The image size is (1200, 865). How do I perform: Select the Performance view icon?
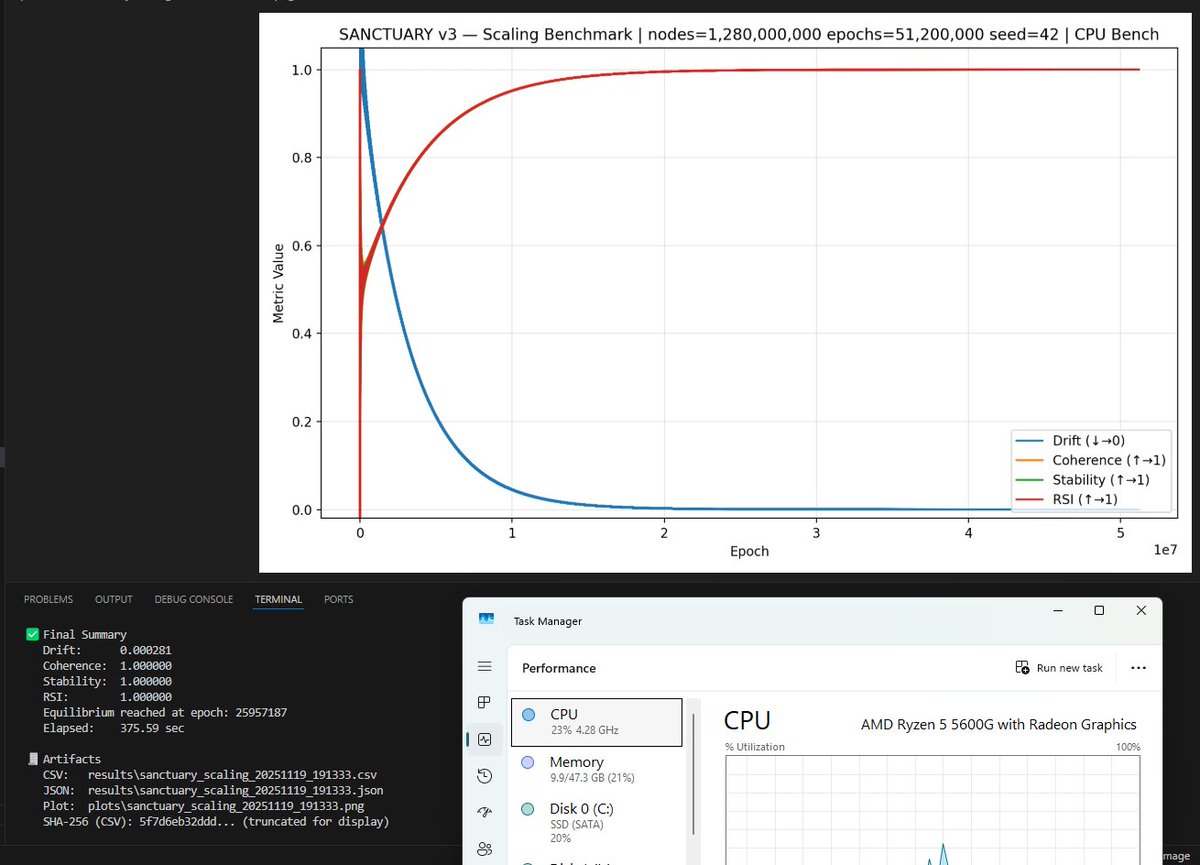[484, 739]
